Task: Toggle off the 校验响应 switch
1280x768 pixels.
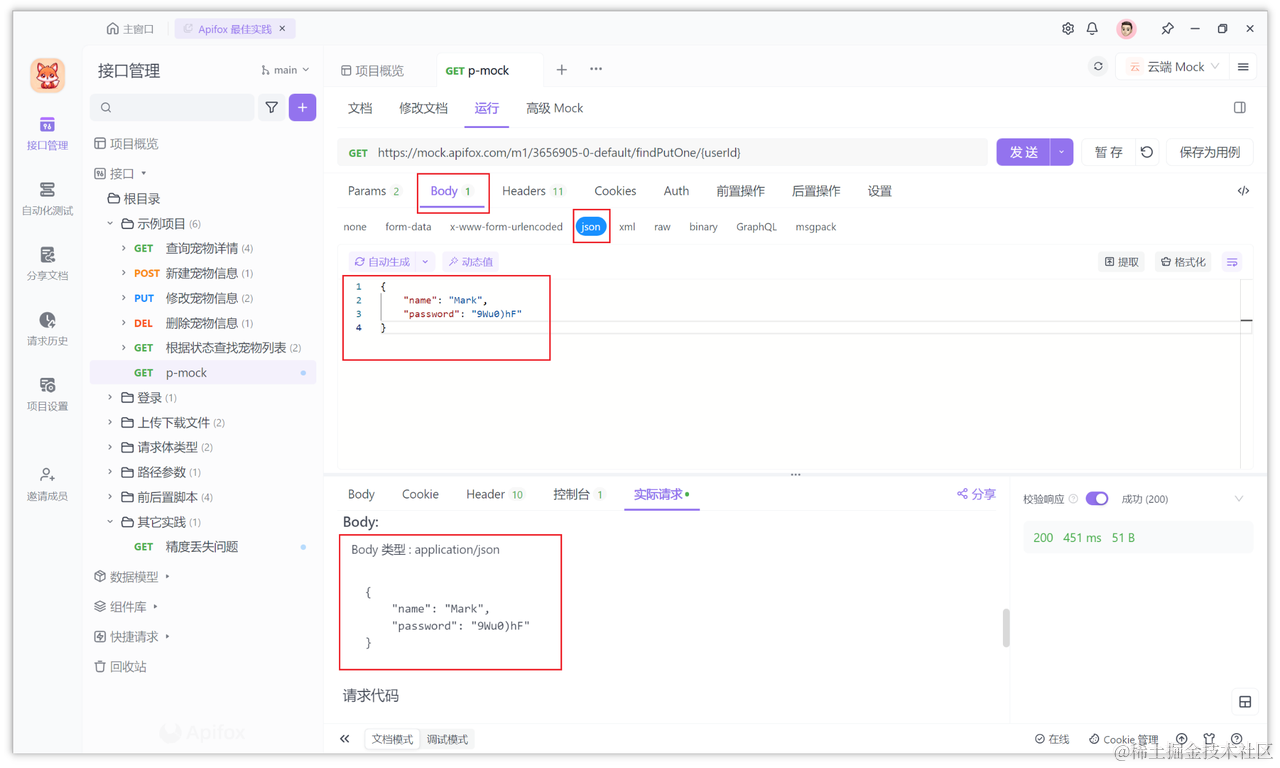Action: coord(1097,498)
